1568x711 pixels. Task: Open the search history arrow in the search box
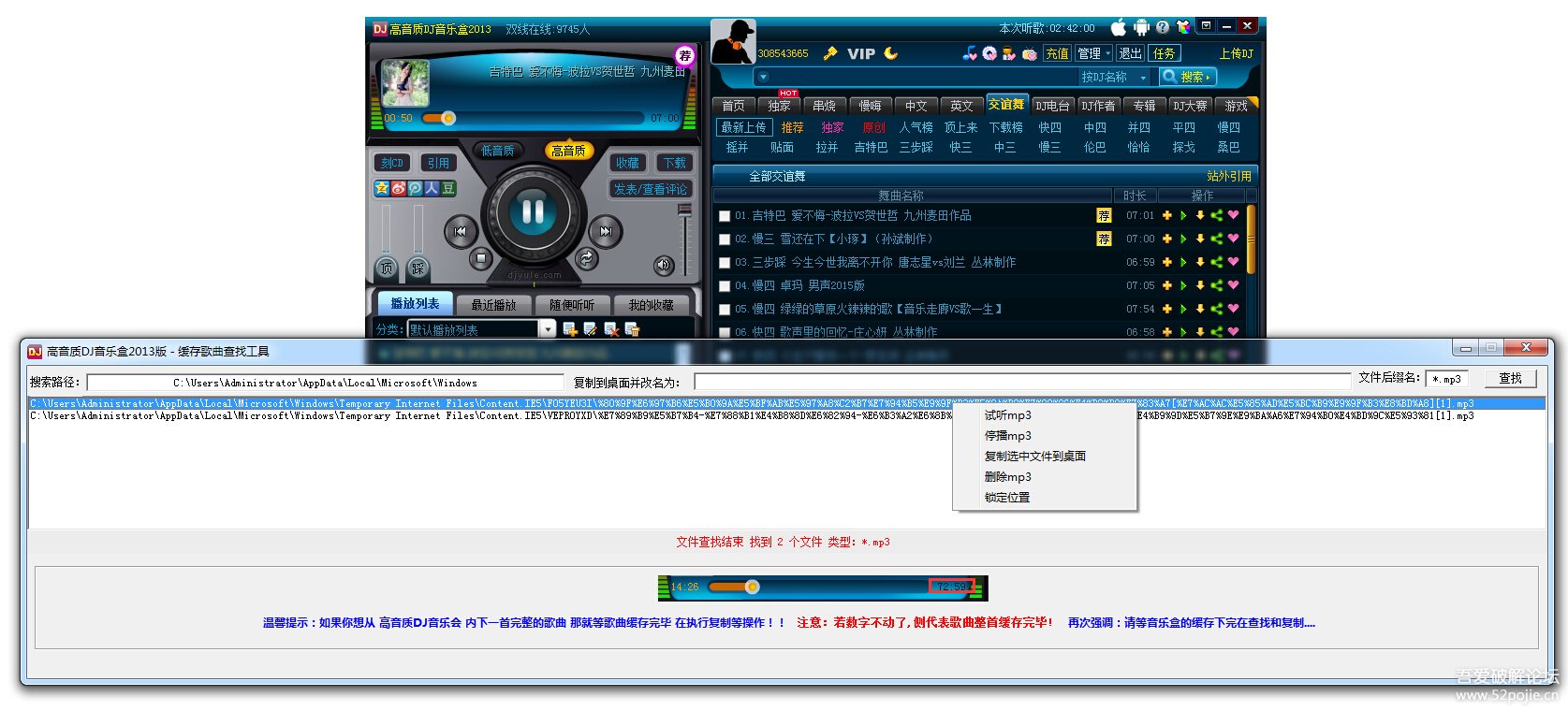point(763,77)
